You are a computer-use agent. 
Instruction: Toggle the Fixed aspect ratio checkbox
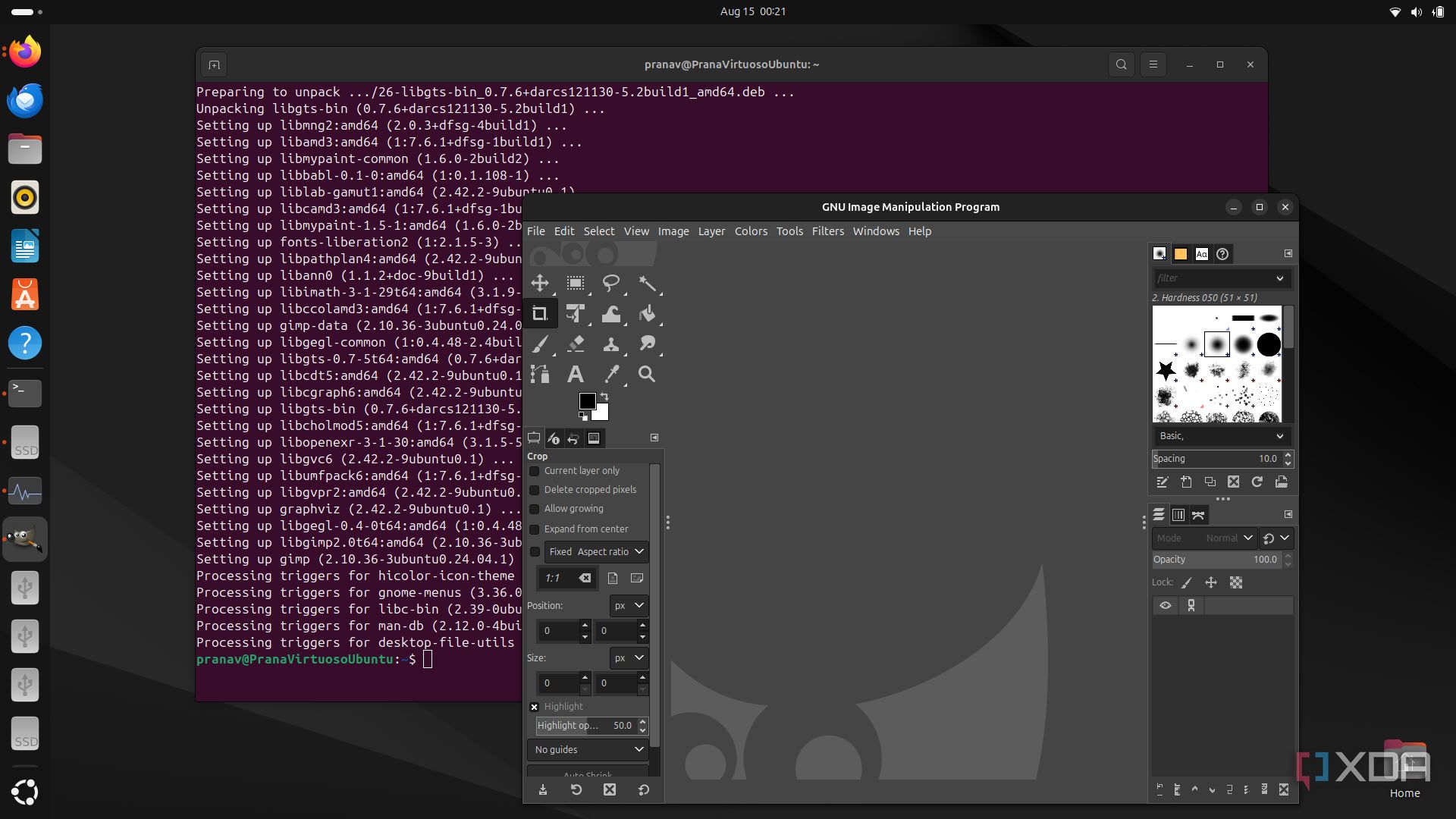tap(535, 552)
